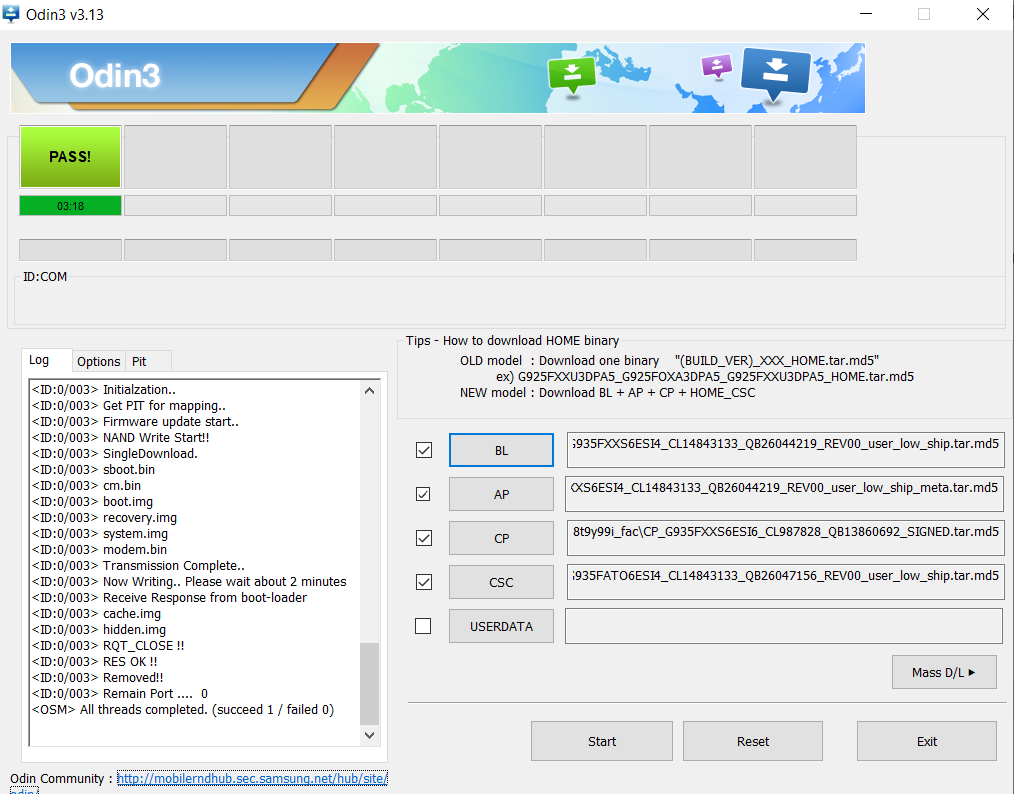Screen dimensions: 1014x794
Task: Click the log scrollbar down arrow
Action: pos(369,735)
